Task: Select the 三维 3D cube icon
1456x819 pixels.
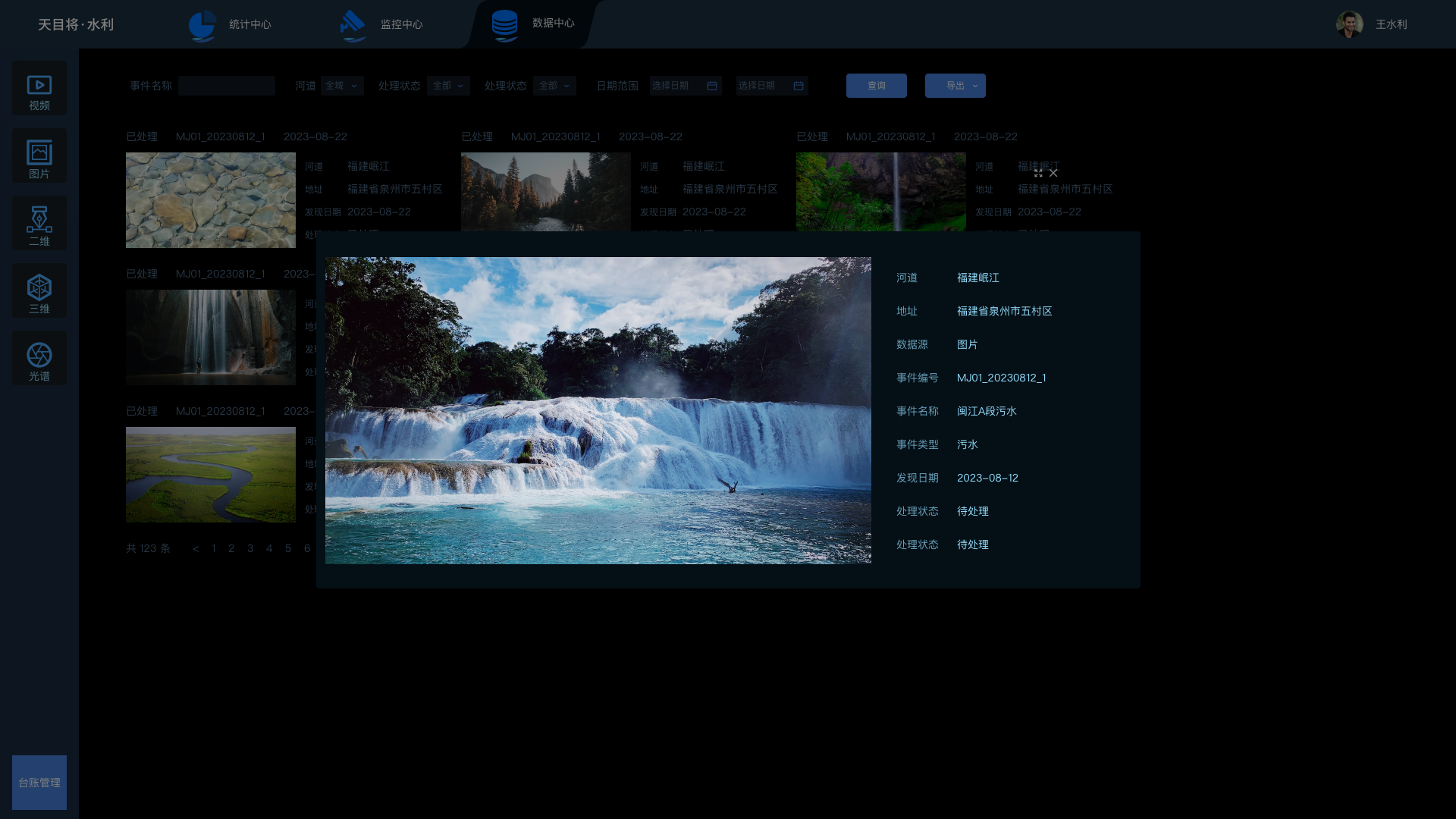Action: pyautogui.click(x=39, y=291)
